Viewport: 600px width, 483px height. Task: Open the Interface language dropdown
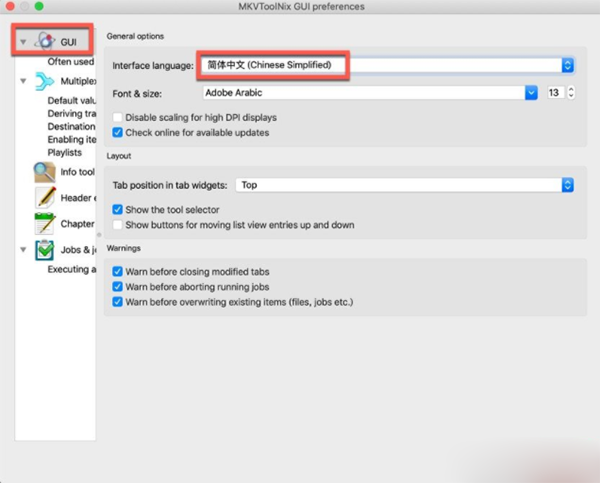388,65
